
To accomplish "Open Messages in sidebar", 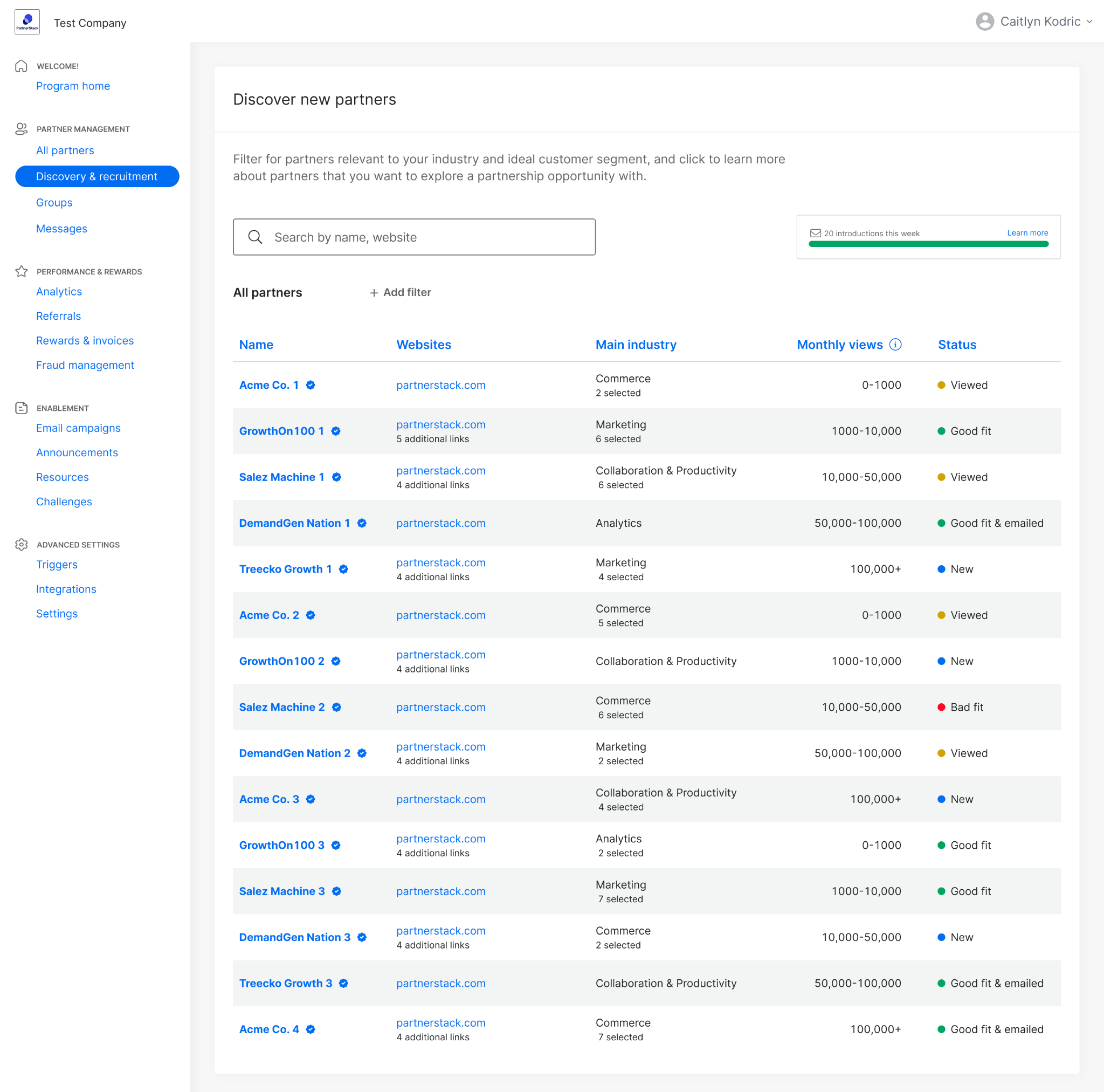I will [61, 229].
